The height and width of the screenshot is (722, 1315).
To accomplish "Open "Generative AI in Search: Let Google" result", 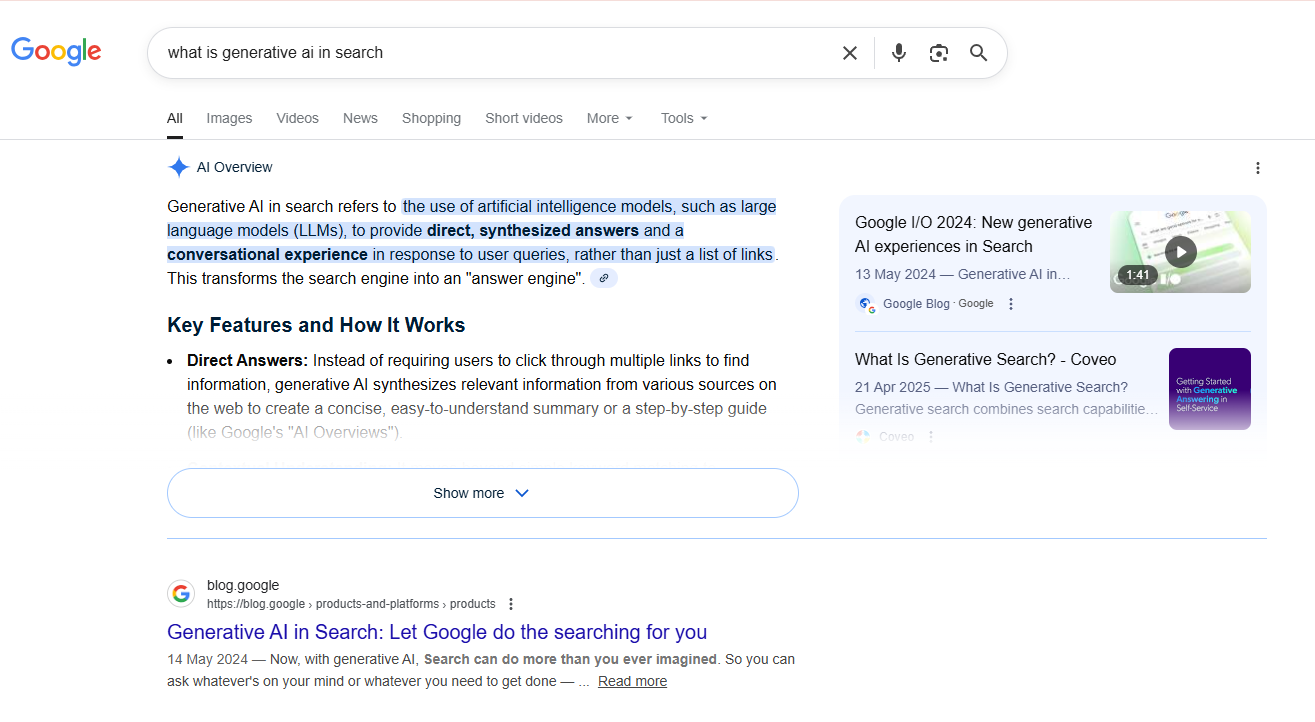I will coord(437,632).
